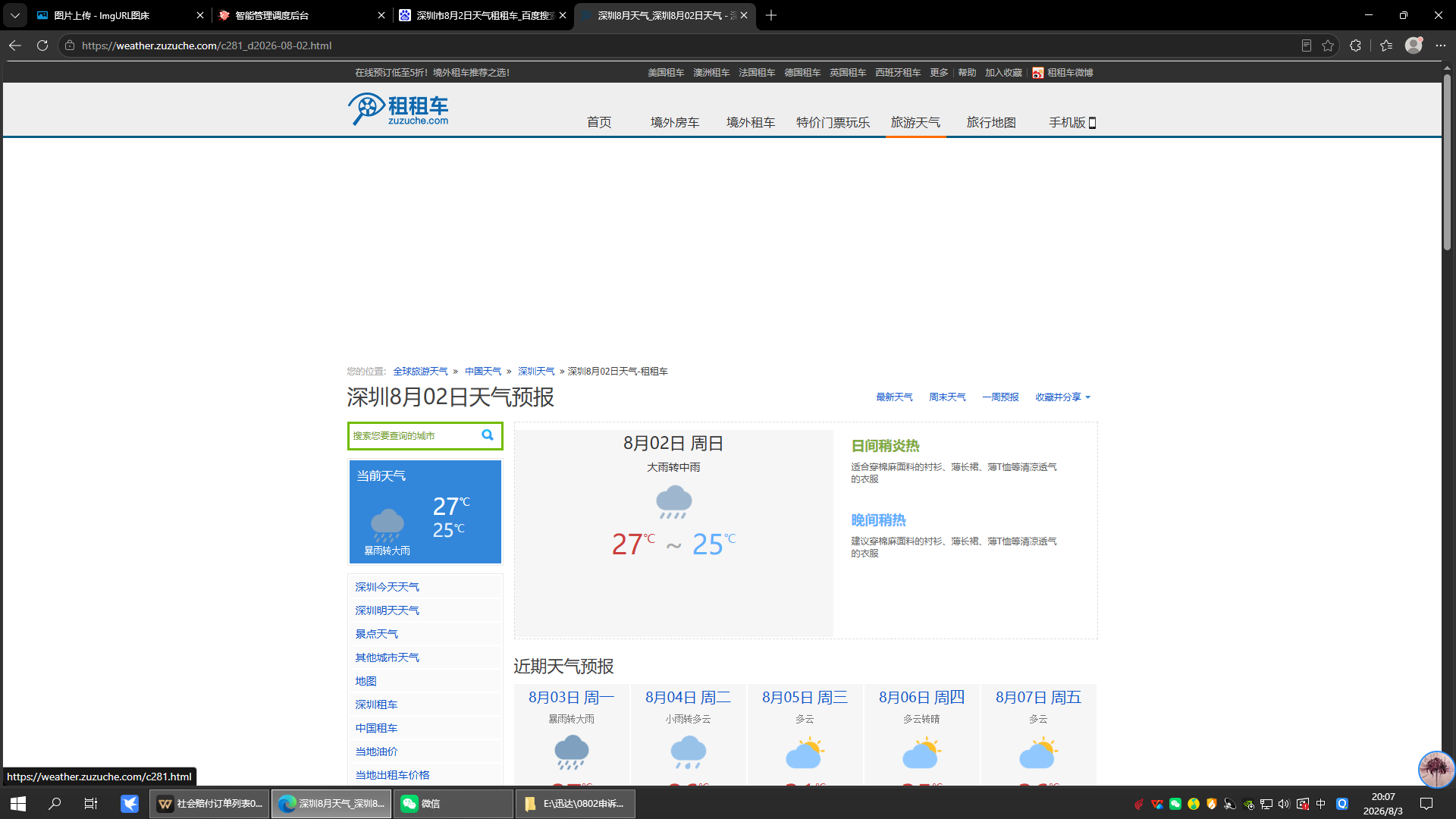This screenshot has height=819, width=1456.
Task: Open 境外租车 navigation item
Action: tap(751, 122)
